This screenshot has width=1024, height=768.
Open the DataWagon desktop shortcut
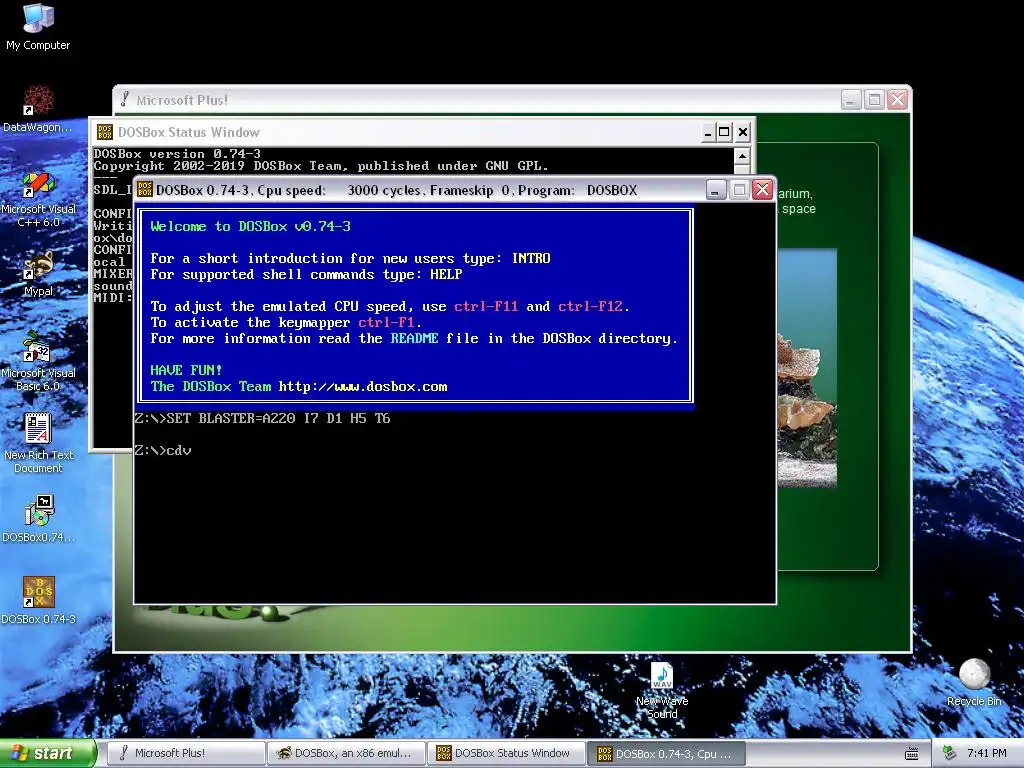tap(38, 108)
